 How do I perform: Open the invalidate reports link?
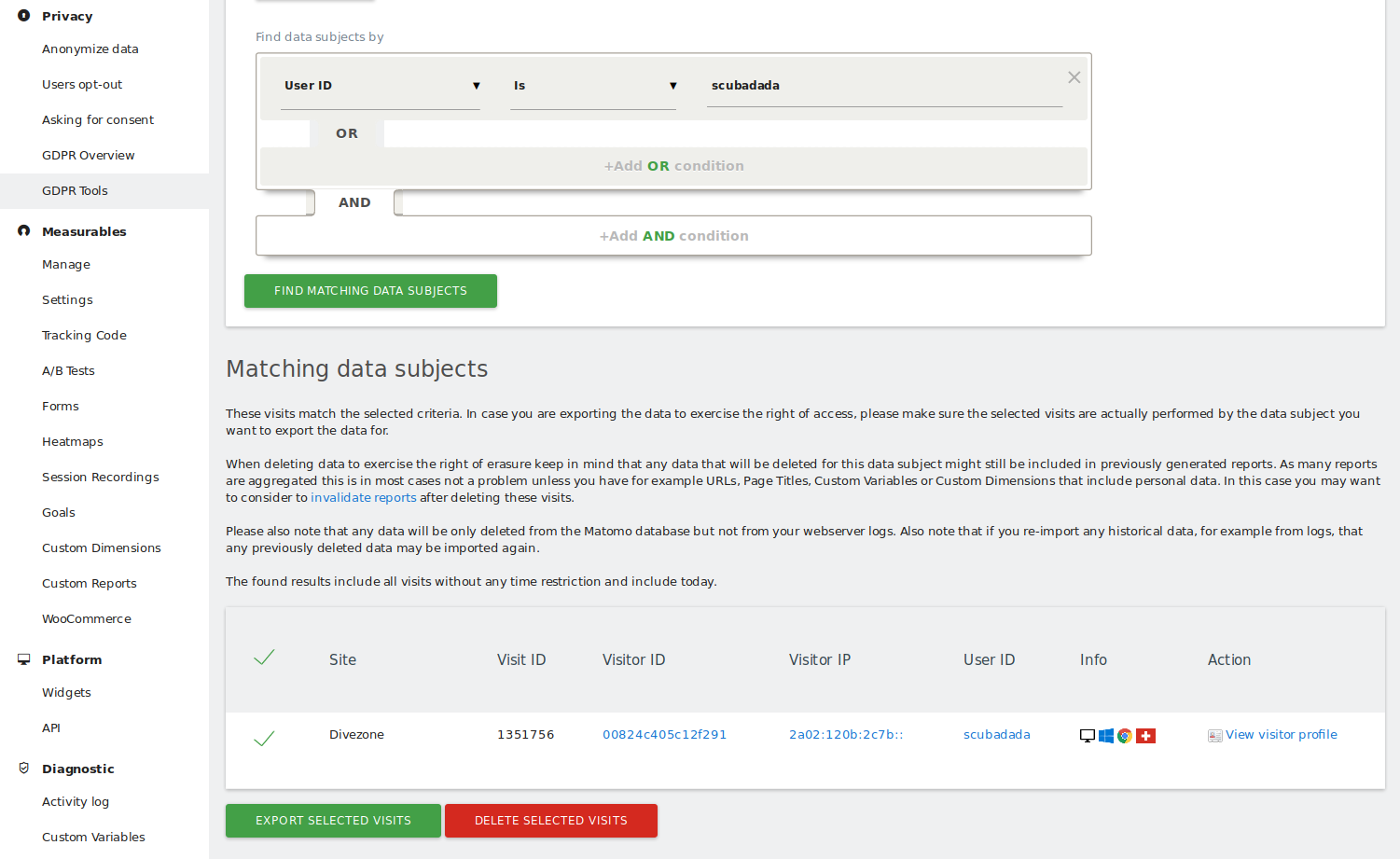pos(363,497)
